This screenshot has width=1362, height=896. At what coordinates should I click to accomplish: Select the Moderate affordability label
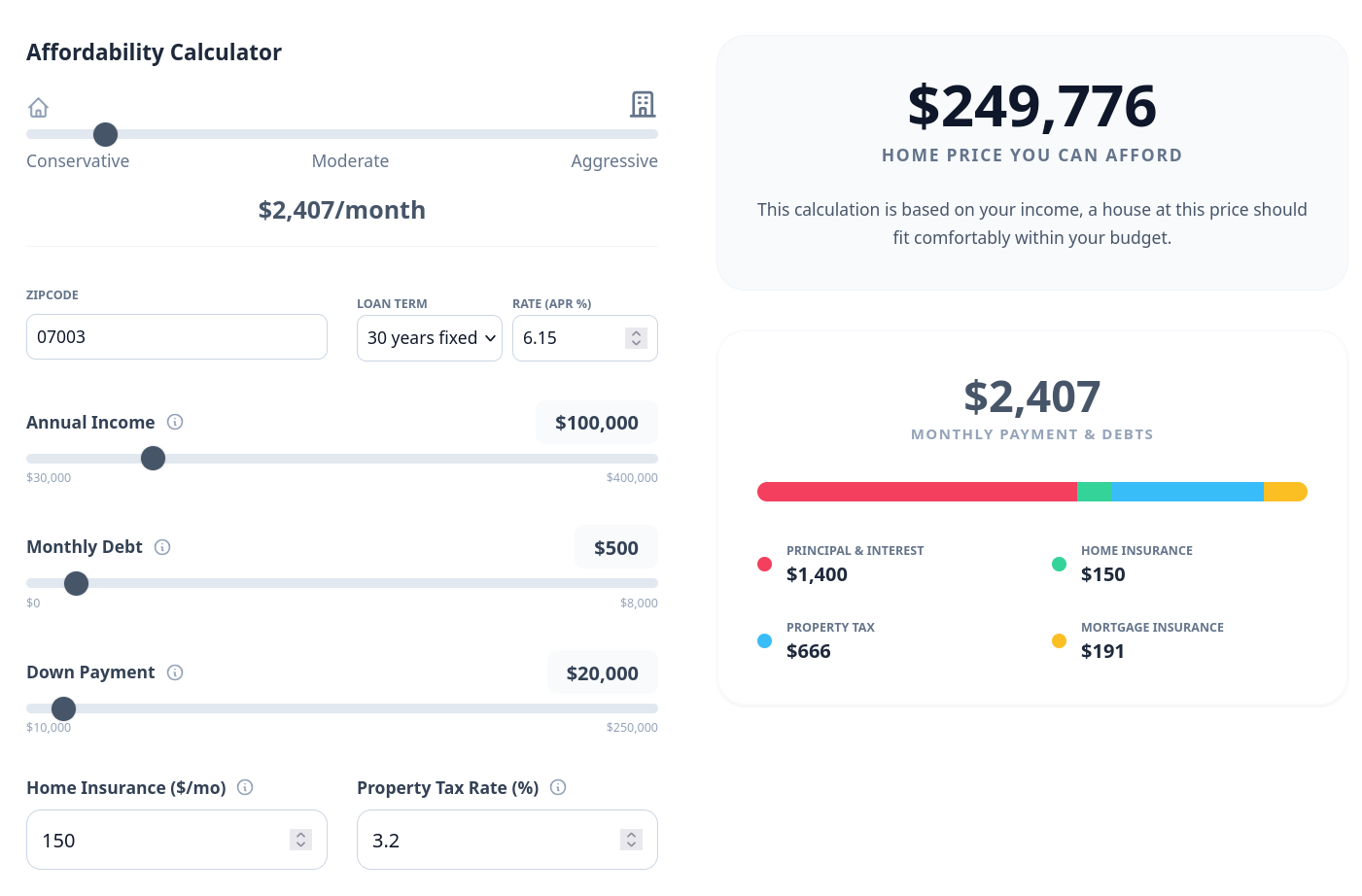(x=350, y=161)
